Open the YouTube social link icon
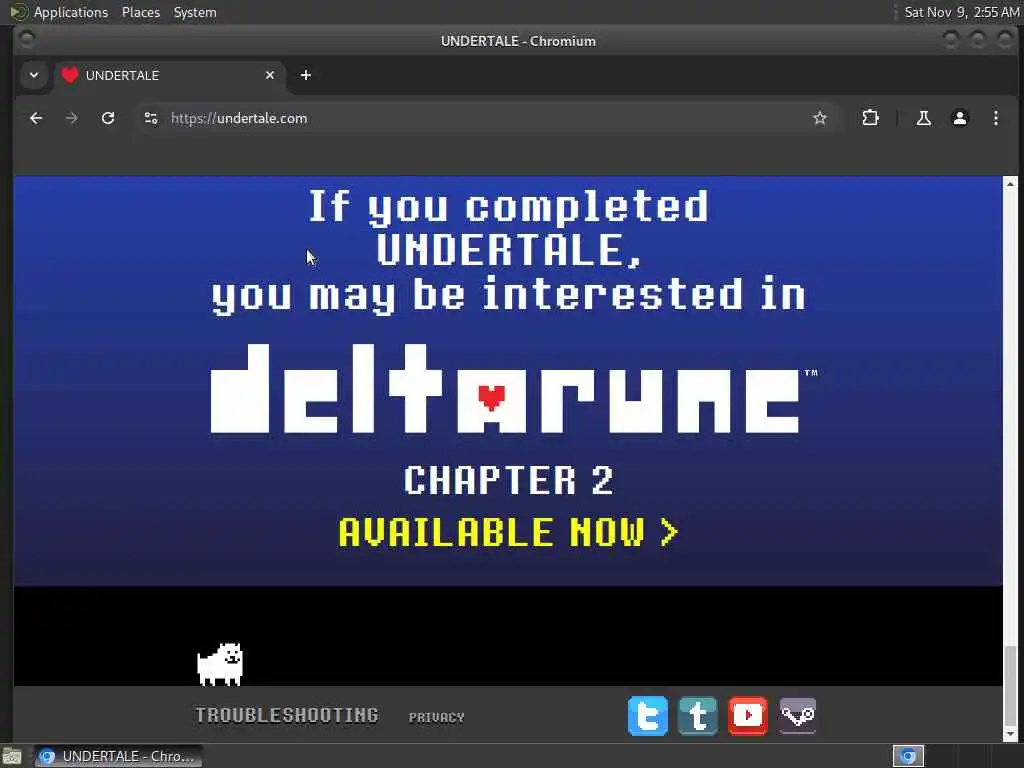This screenshot has width=1024, height=768. (748, 716)
